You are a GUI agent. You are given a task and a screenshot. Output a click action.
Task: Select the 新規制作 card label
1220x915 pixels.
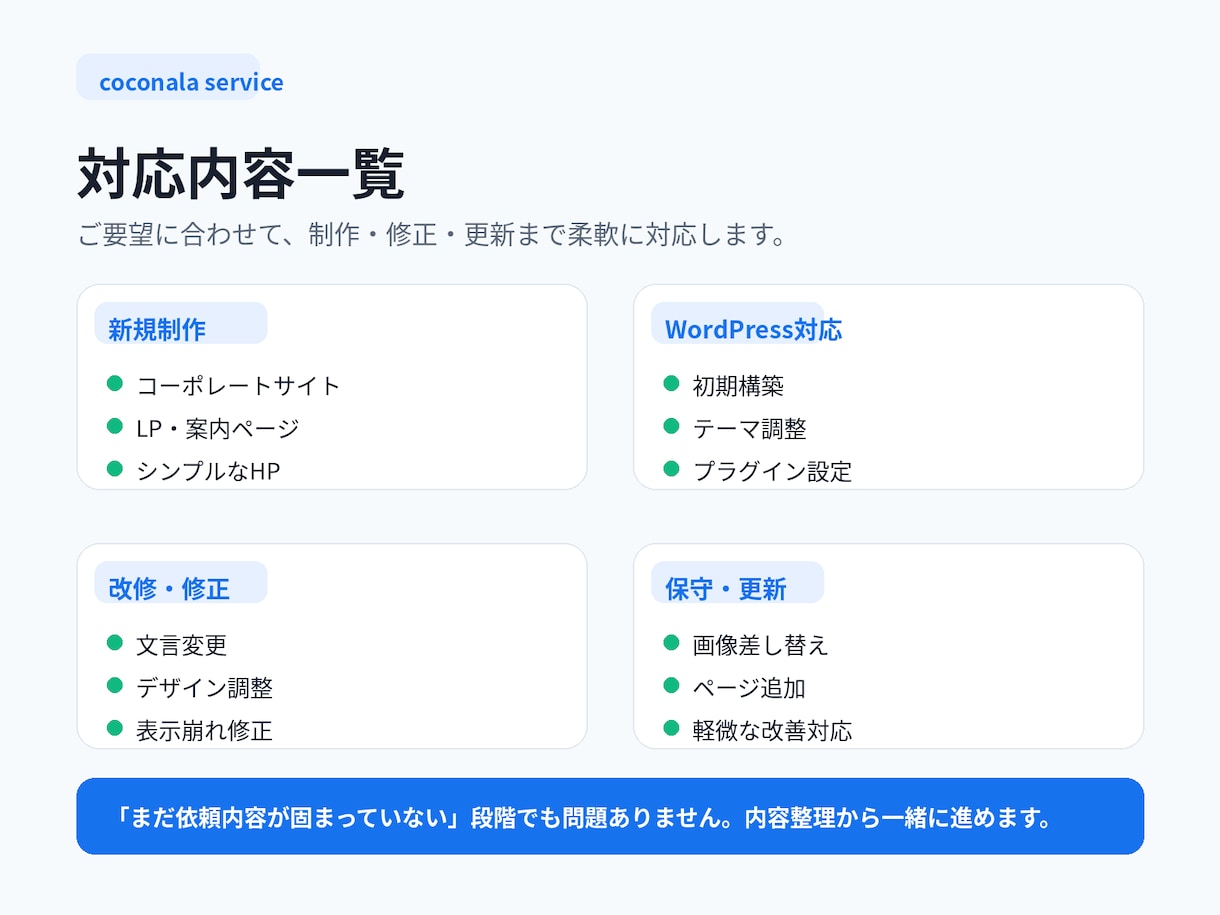coord(181,323)
